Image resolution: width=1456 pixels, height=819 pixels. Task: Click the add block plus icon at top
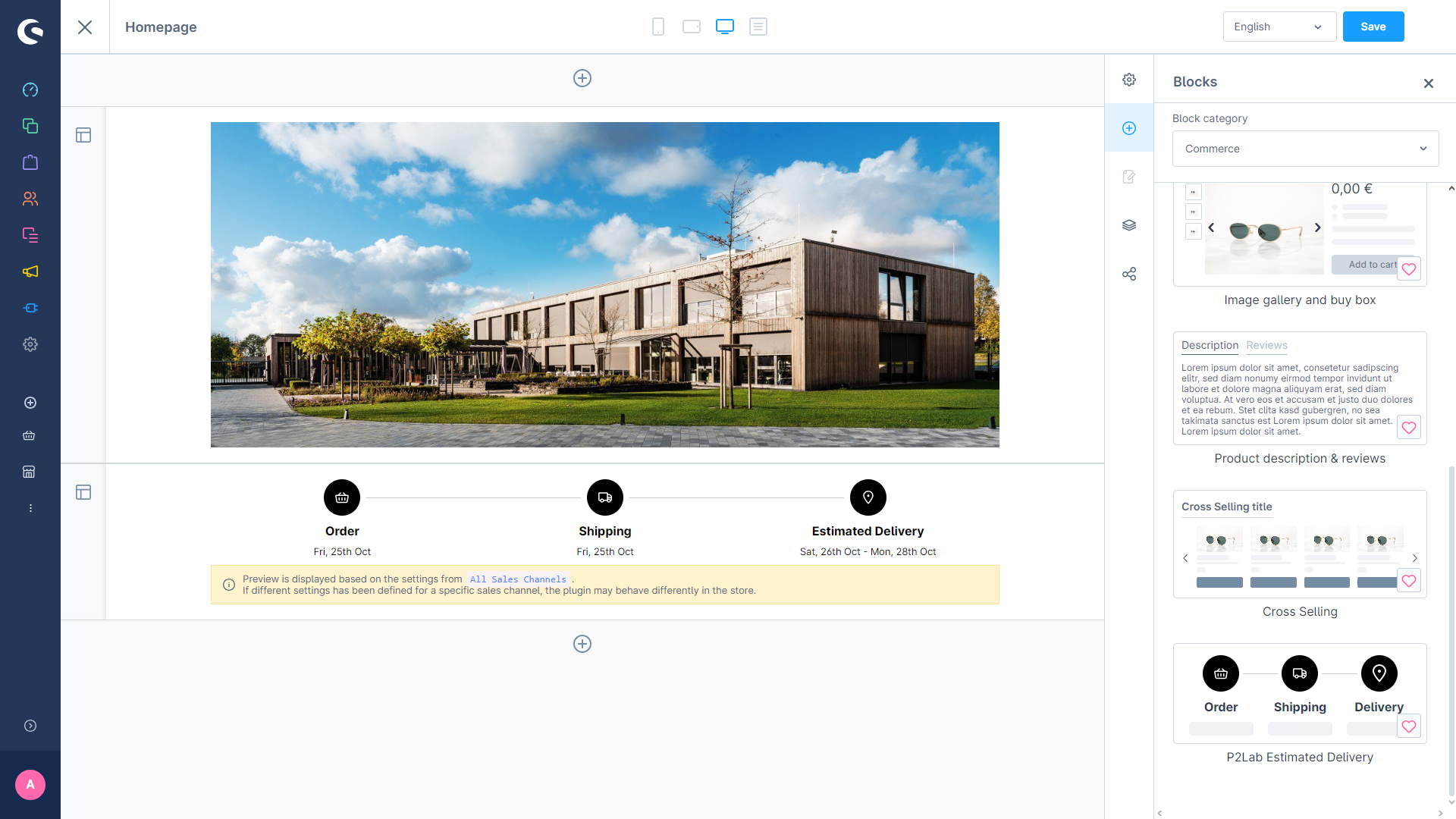pyautogui.click(x=582, y=78)
